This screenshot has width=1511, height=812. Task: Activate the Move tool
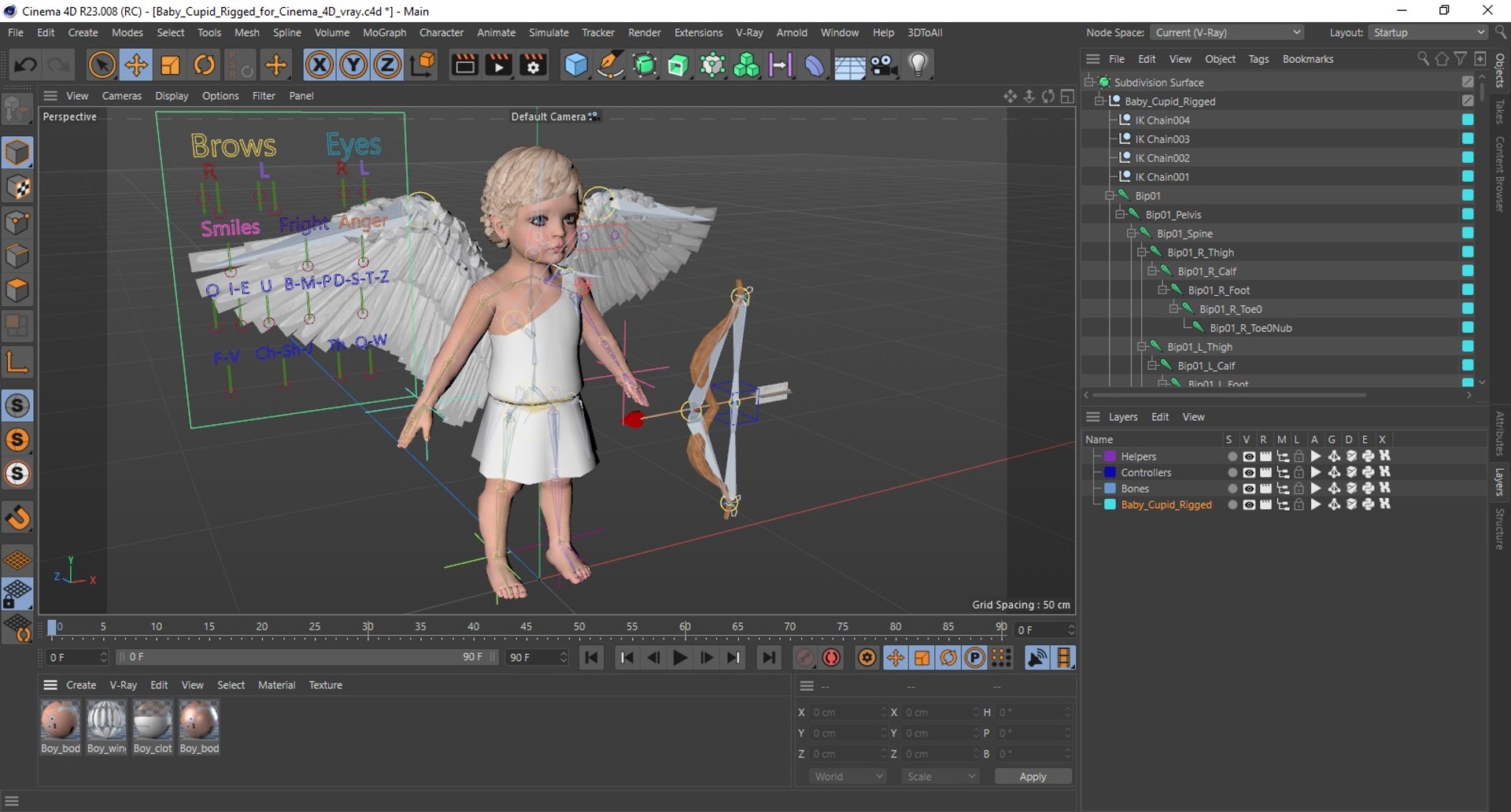136,65
